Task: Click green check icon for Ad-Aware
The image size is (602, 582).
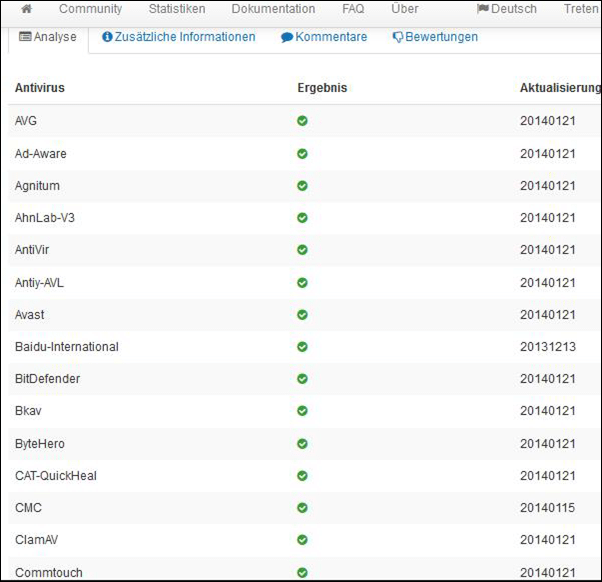Action: 302,154
